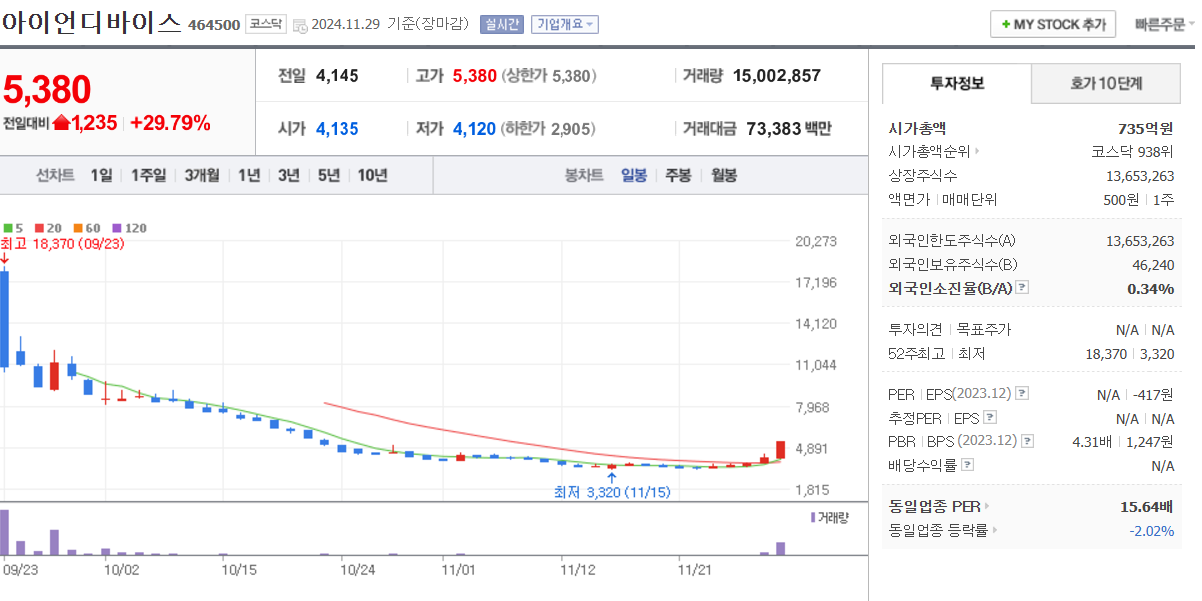Open the 빠른주문 quick order dropdown
The height and width of the screenshot is (601, 1202).
click(x=1164, y=25)
